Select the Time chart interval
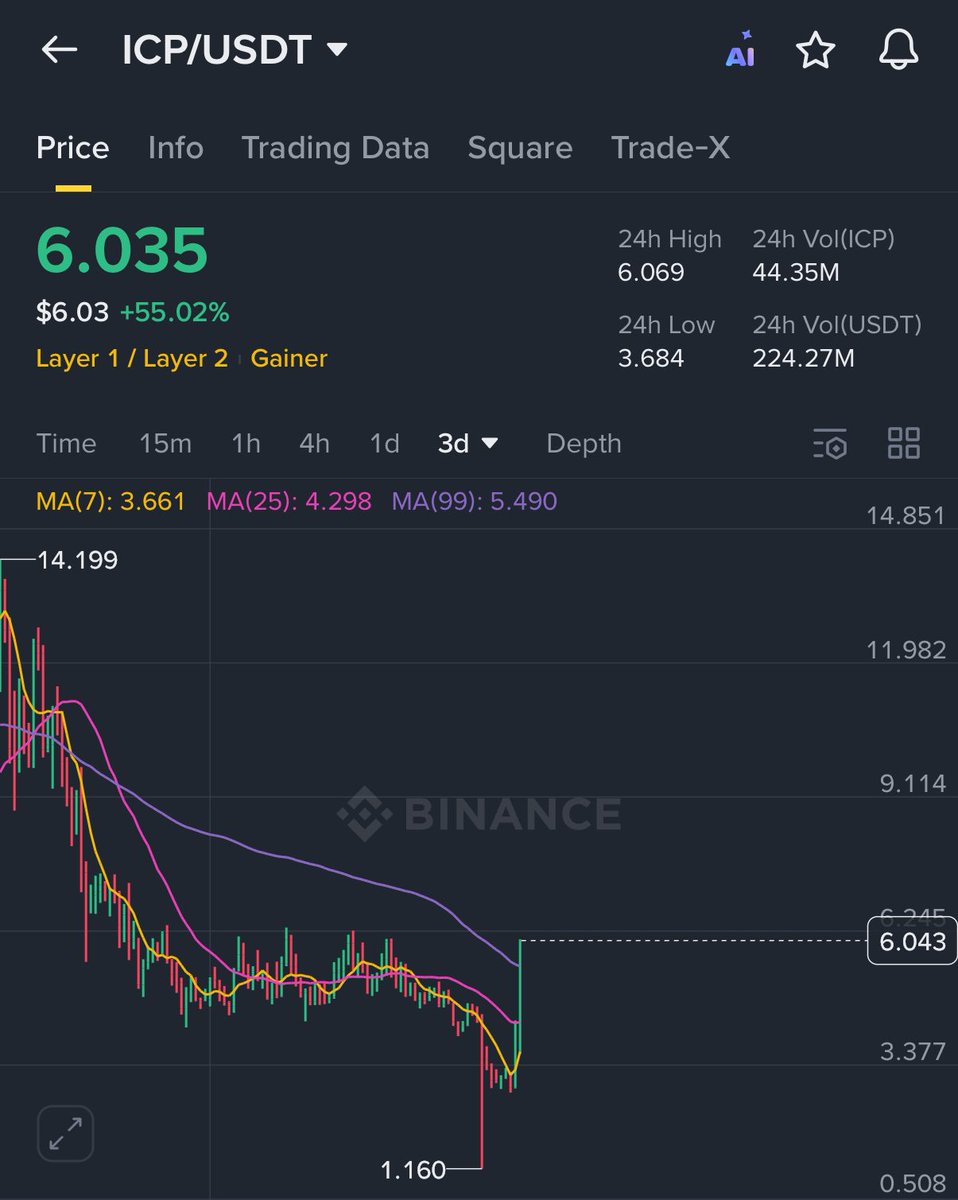 click(x=66, y=444)
